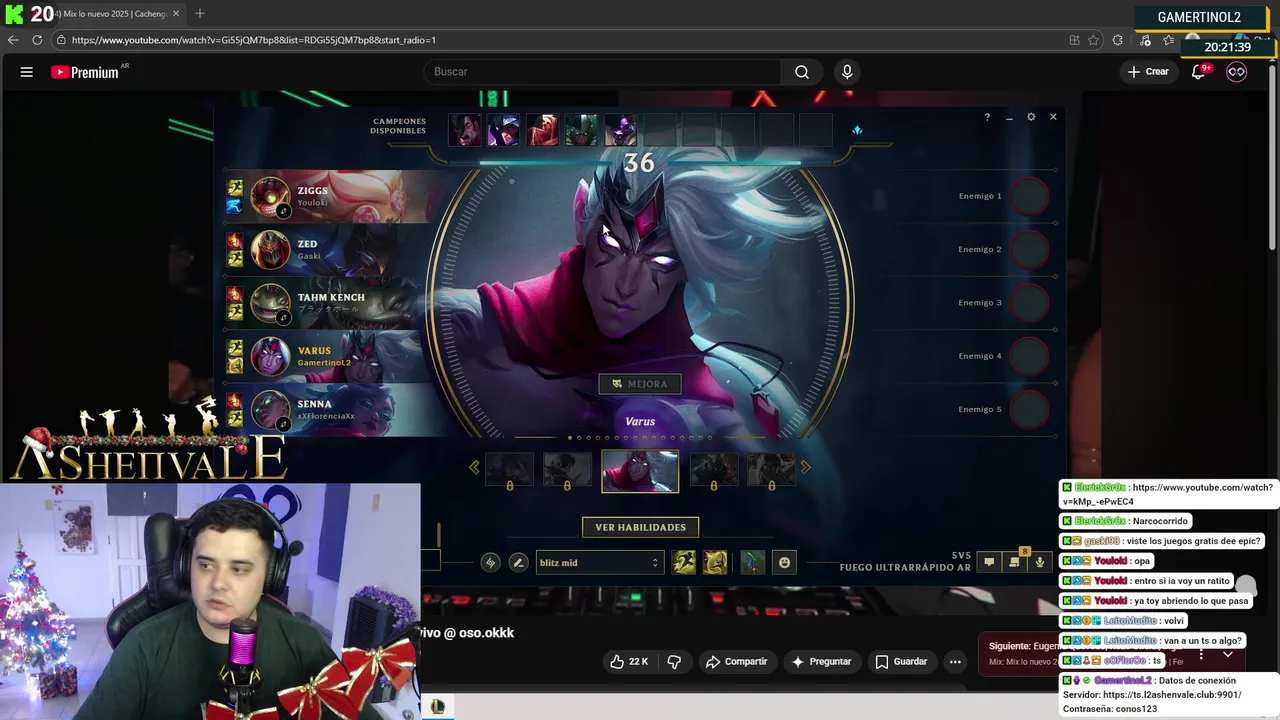Screen dimensions: 1280x720
Task: Click the Compartir share button
Action: [x=736, y=661]
